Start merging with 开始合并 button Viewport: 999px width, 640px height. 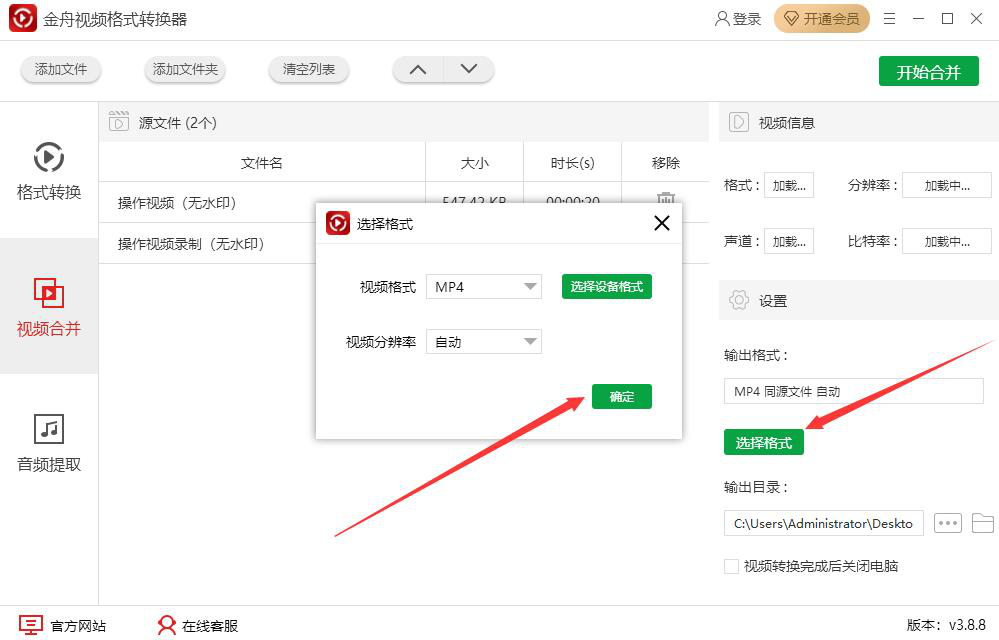click(928, 71)
